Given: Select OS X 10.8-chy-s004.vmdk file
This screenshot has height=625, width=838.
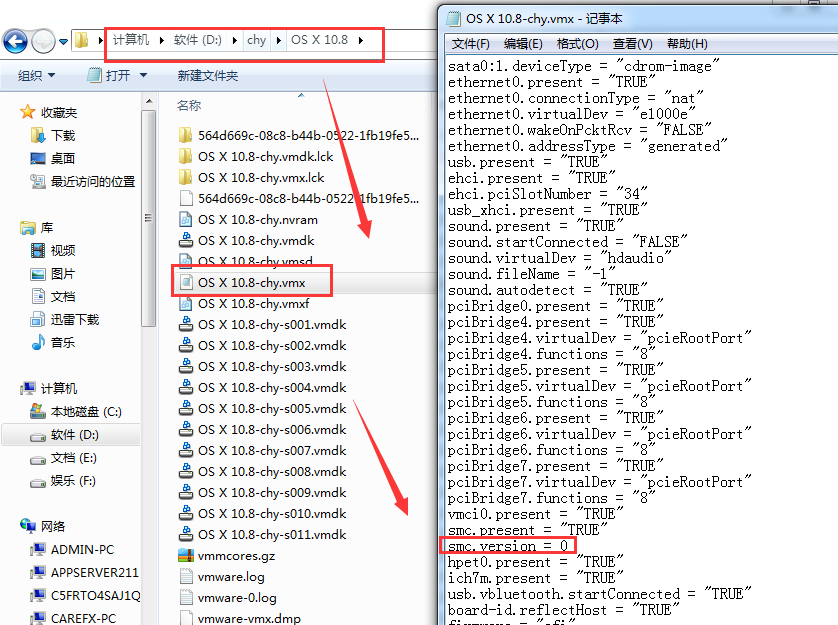Looking at the screenshot, I should pos(262,387).
